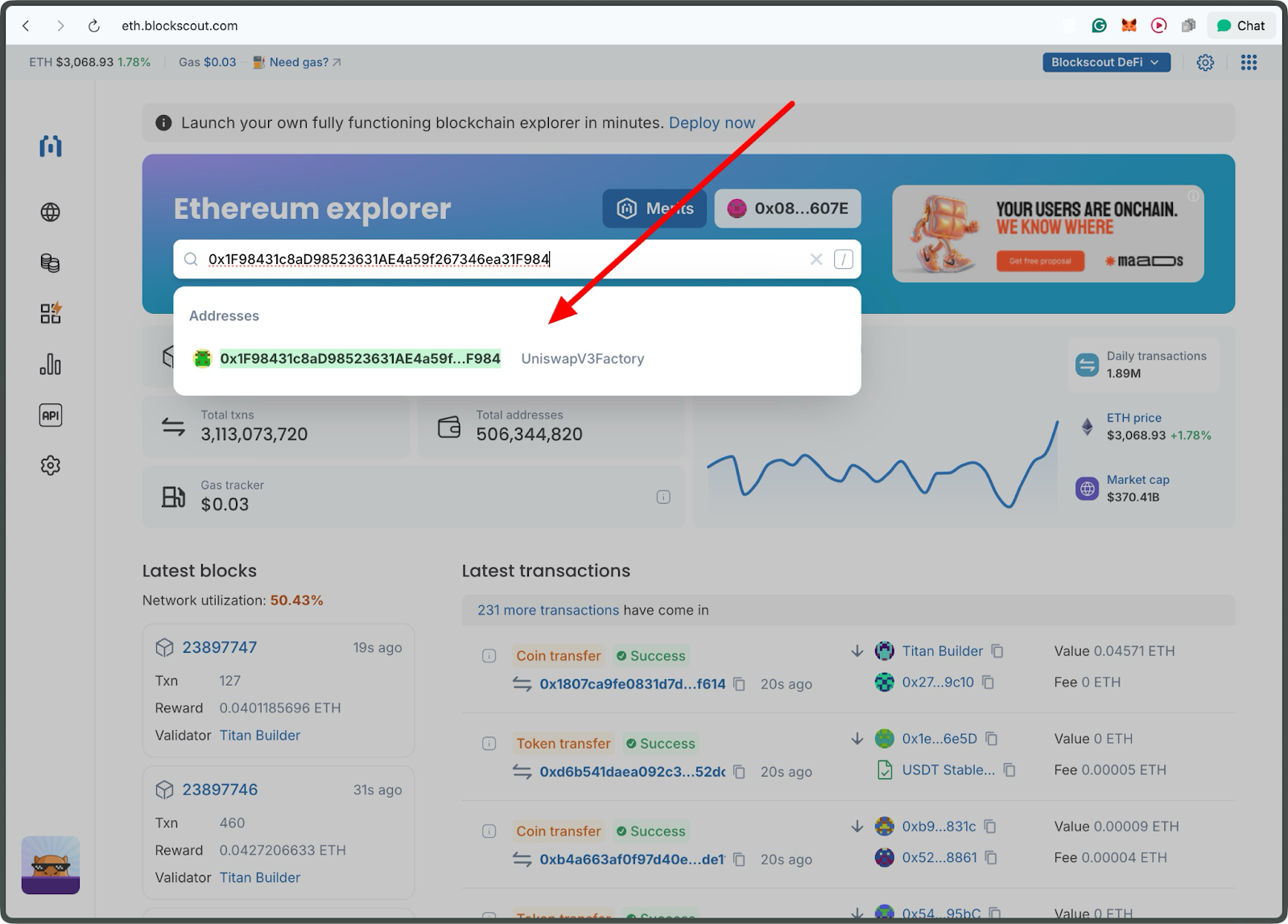Open the settings gear at sidebar bottom
The width and height of the screenshot is (1288, 924).
coord(51,465)
